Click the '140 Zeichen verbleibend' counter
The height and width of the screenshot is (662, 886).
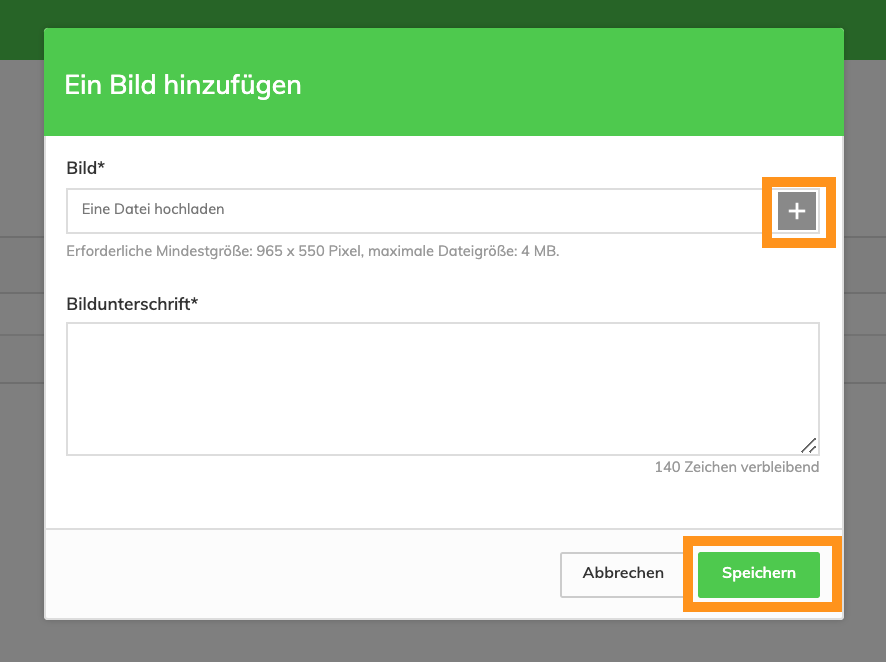736,467
